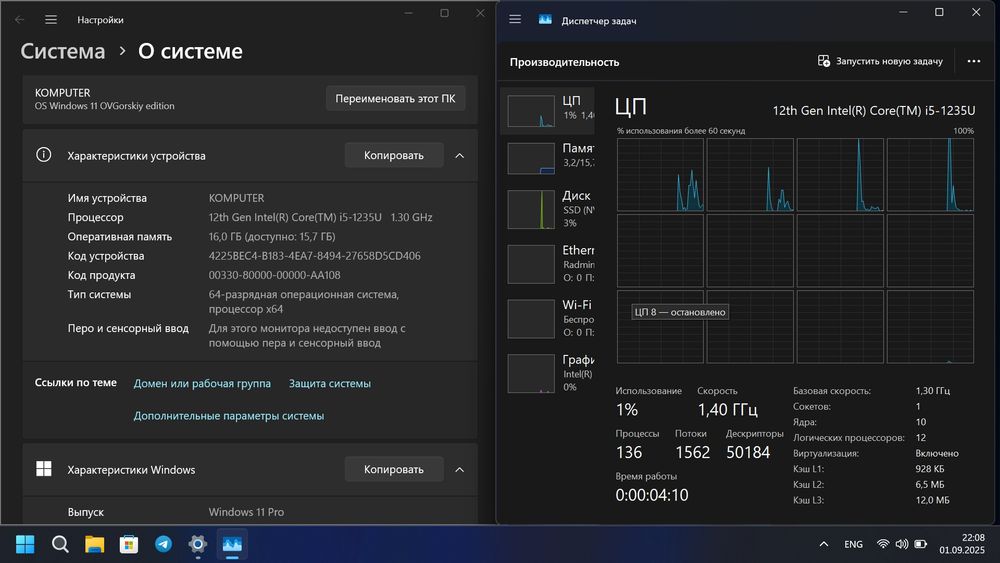
Task: Open Microsoft Store from the taskbar
Action: [129, 544]
